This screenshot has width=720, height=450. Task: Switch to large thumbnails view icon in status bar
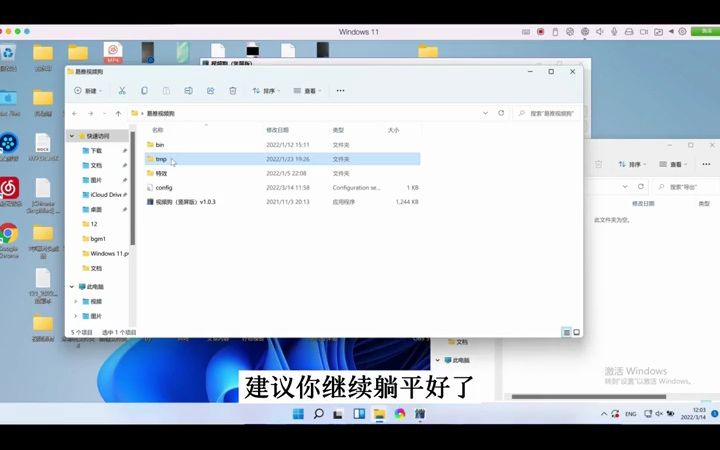(577, 332)
